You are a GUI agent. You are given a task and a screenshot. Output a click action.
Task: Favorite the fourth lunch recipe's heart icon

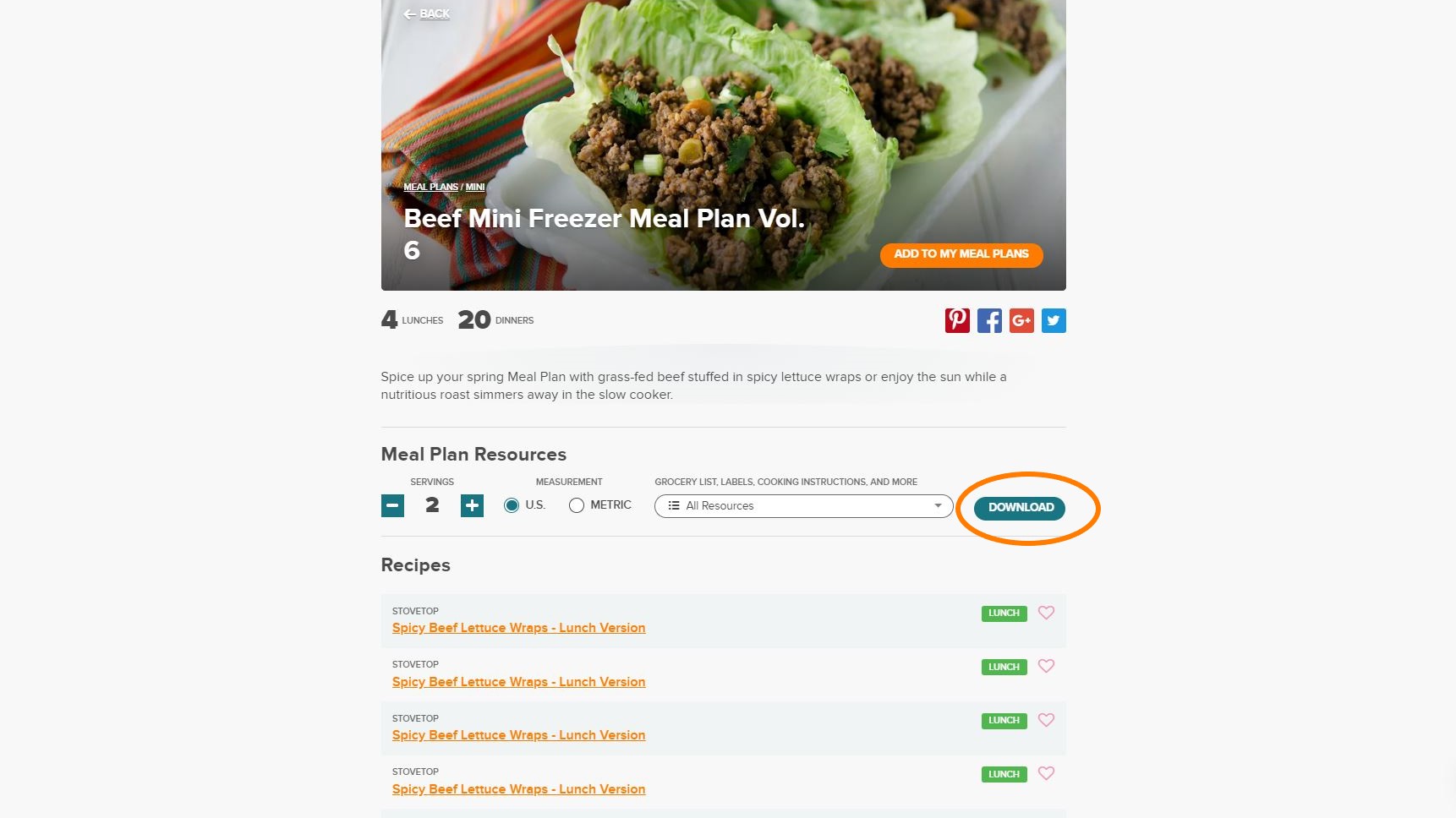[x=1046, y=773]
